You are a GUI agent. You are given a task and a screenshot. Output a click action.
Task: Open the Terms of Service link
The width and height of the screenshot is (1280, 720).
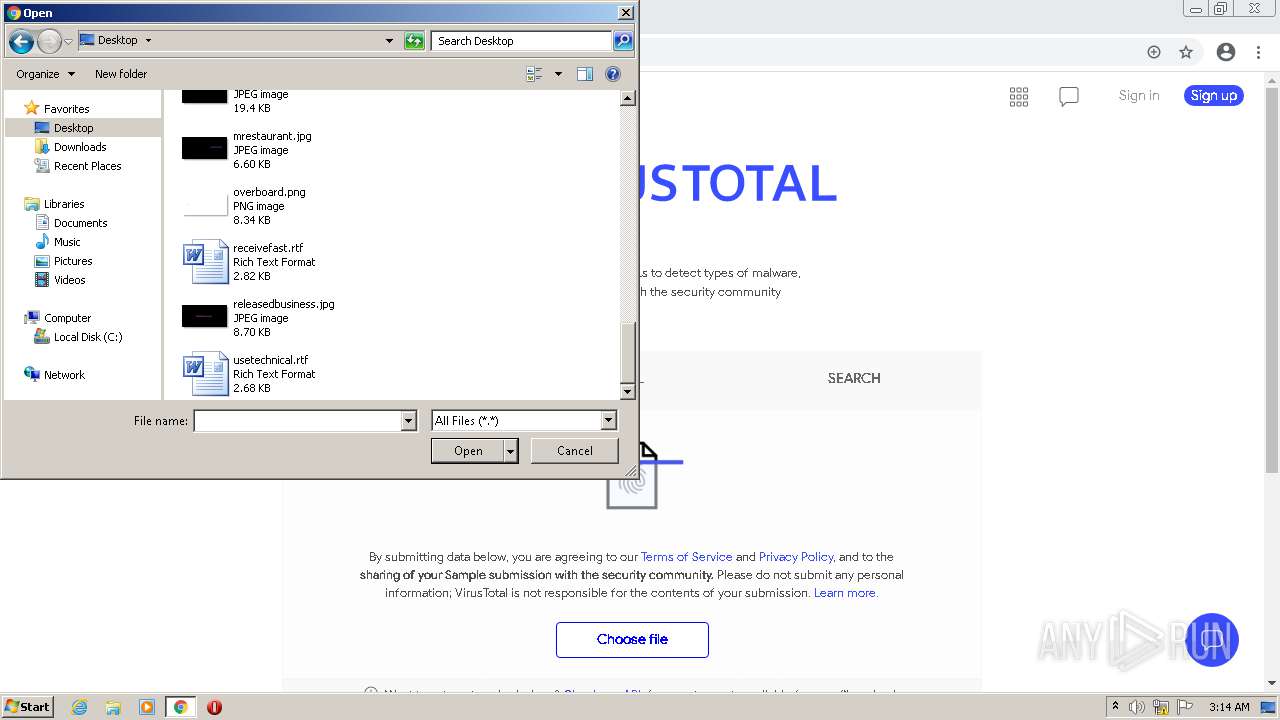click(686, 557)
